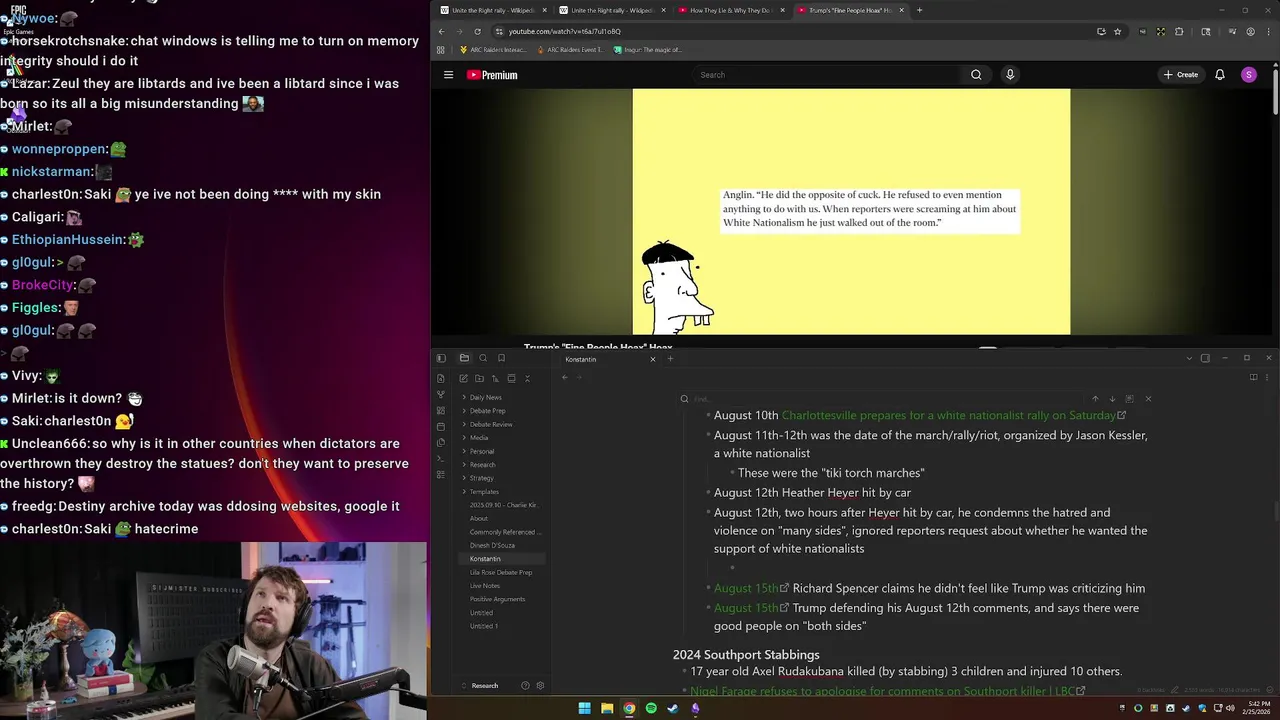Click the insert template ribbon icon

click(441, 442)
